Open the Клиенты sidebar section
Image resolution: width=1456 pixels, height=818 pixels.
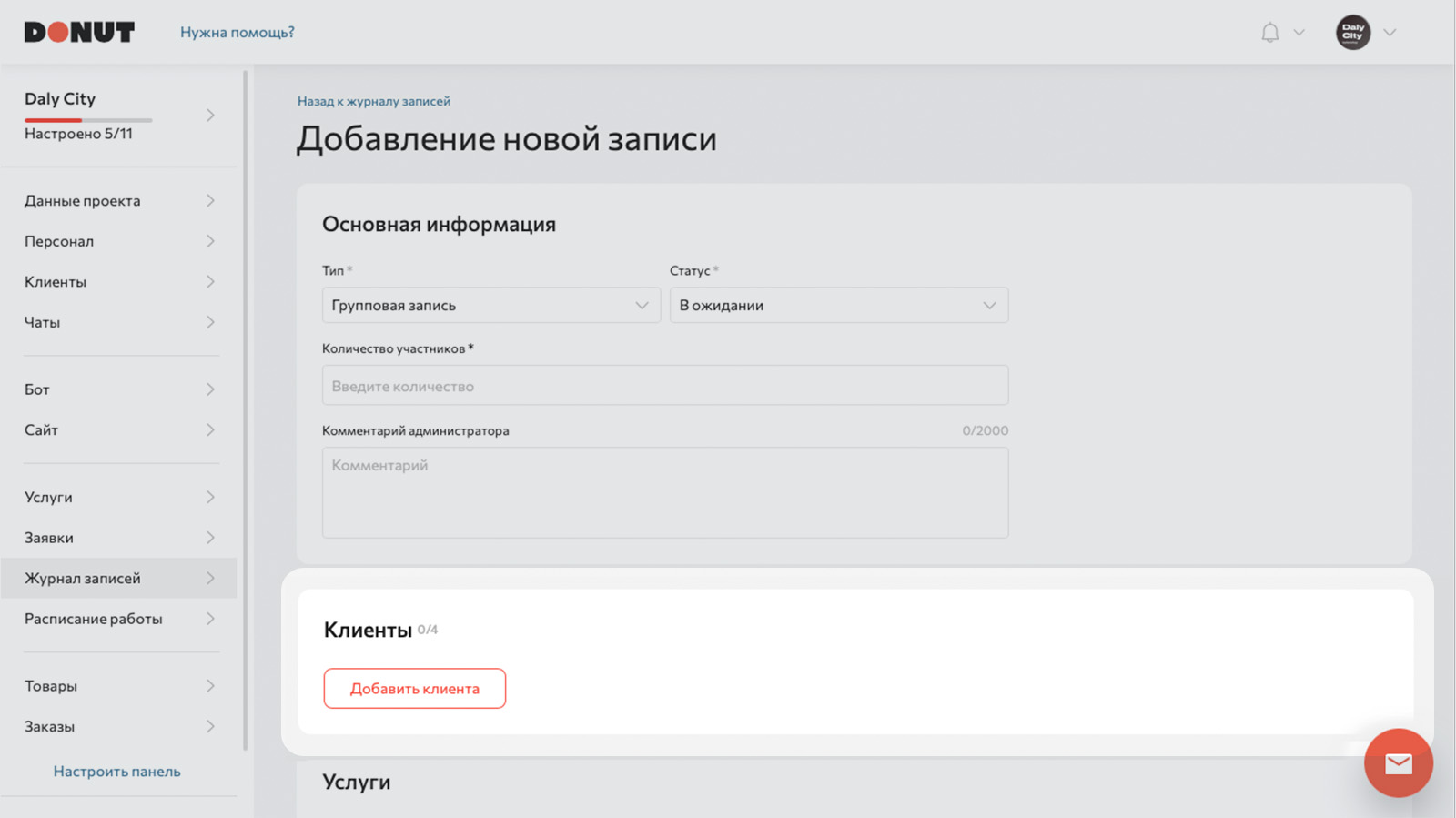coord(119,281)
